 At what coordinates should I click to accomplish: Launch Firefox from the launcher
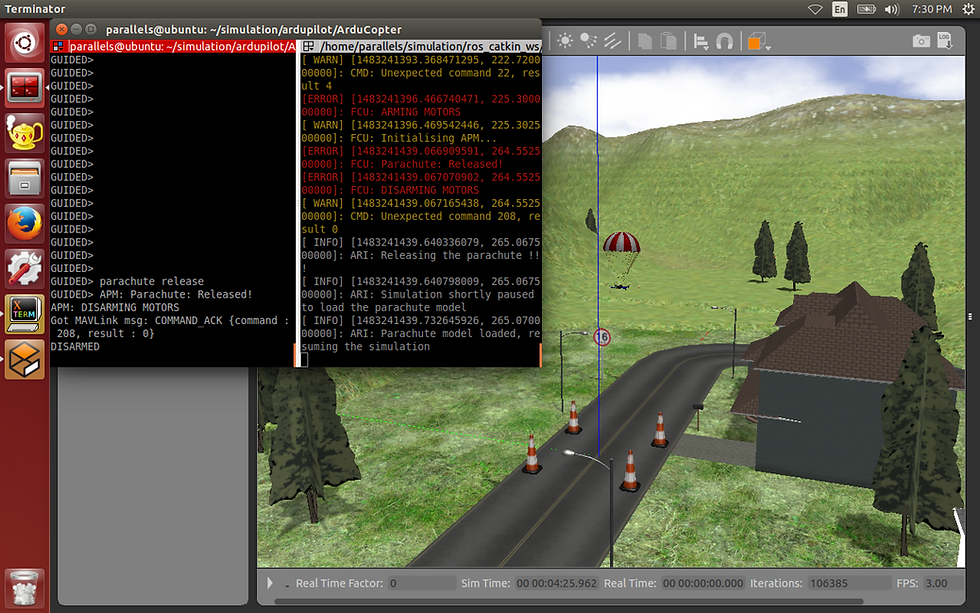coord(25,224)
